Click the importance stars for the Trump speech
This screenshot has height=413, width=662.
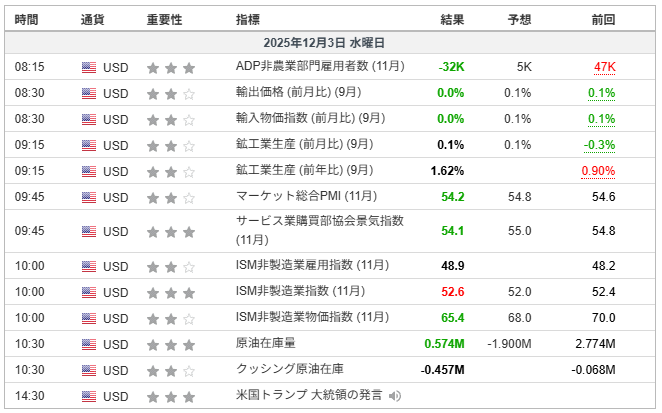170,396
